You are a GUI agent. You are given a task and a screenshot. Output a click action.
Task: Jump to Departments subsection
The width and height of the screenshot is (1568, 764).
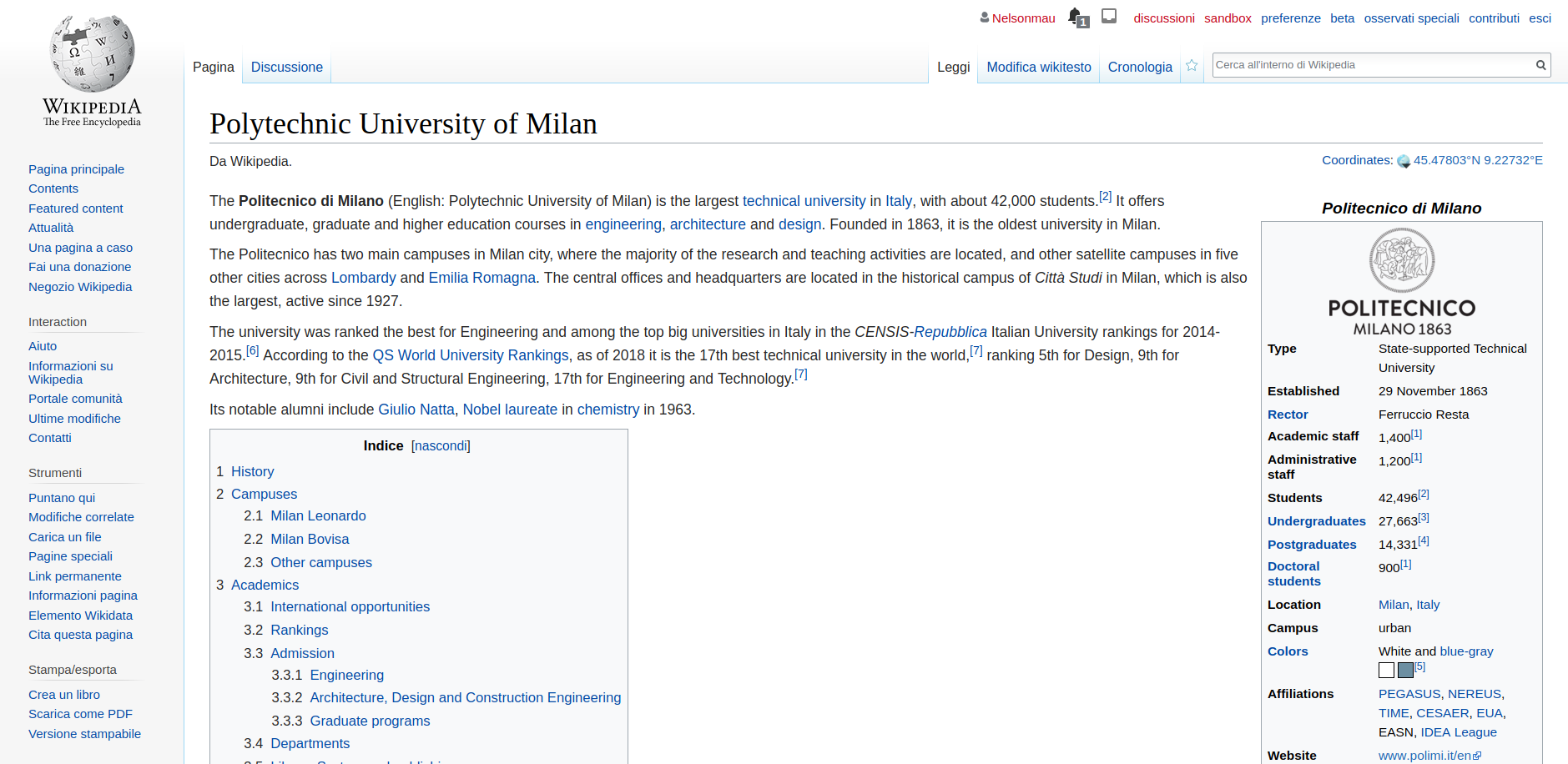(x=310, y=743)
